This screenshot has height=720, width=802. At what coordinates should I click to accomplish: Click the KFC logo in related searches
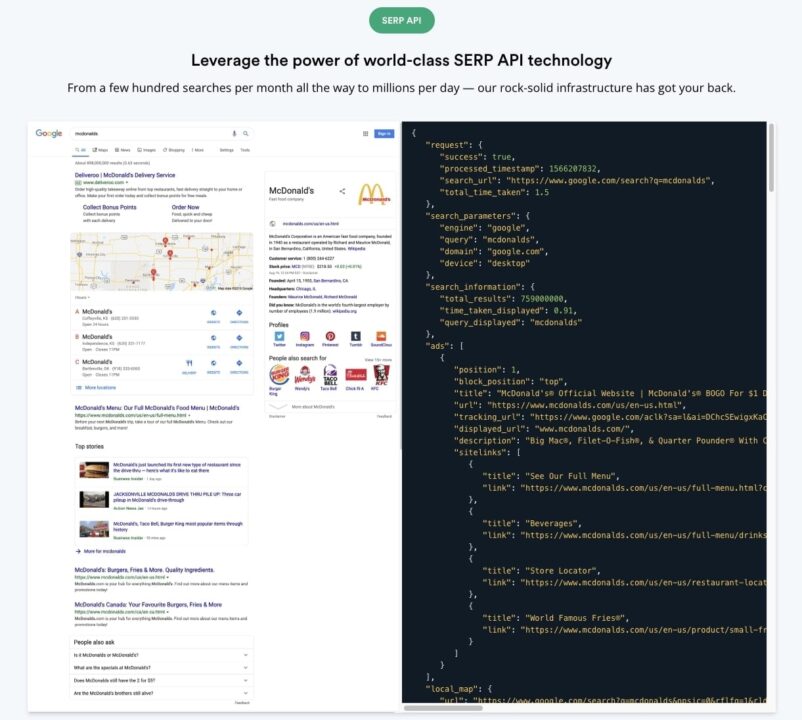point(381,375)
